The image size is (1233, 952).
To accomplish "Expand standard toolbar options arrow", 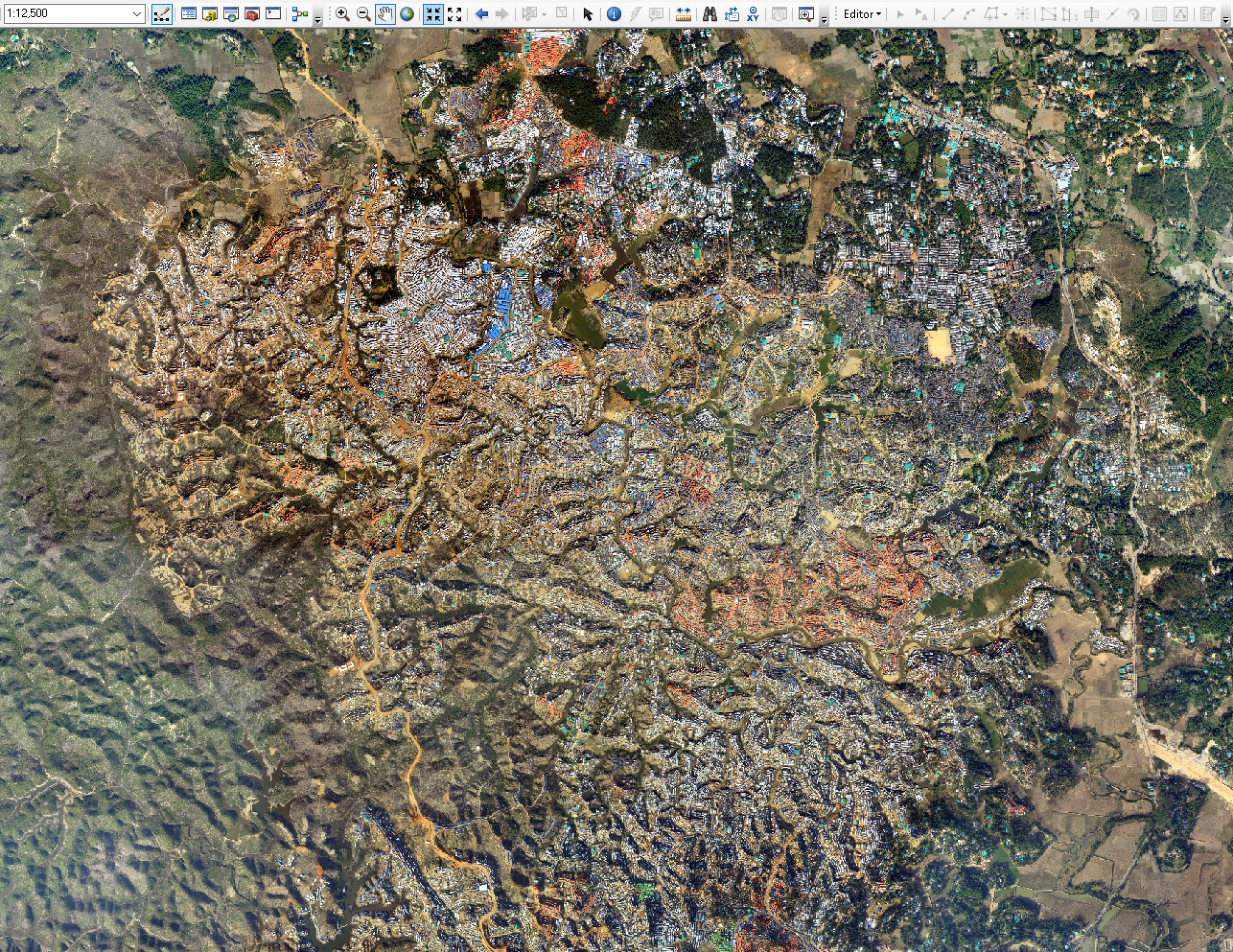I will [x=318, y=20].
